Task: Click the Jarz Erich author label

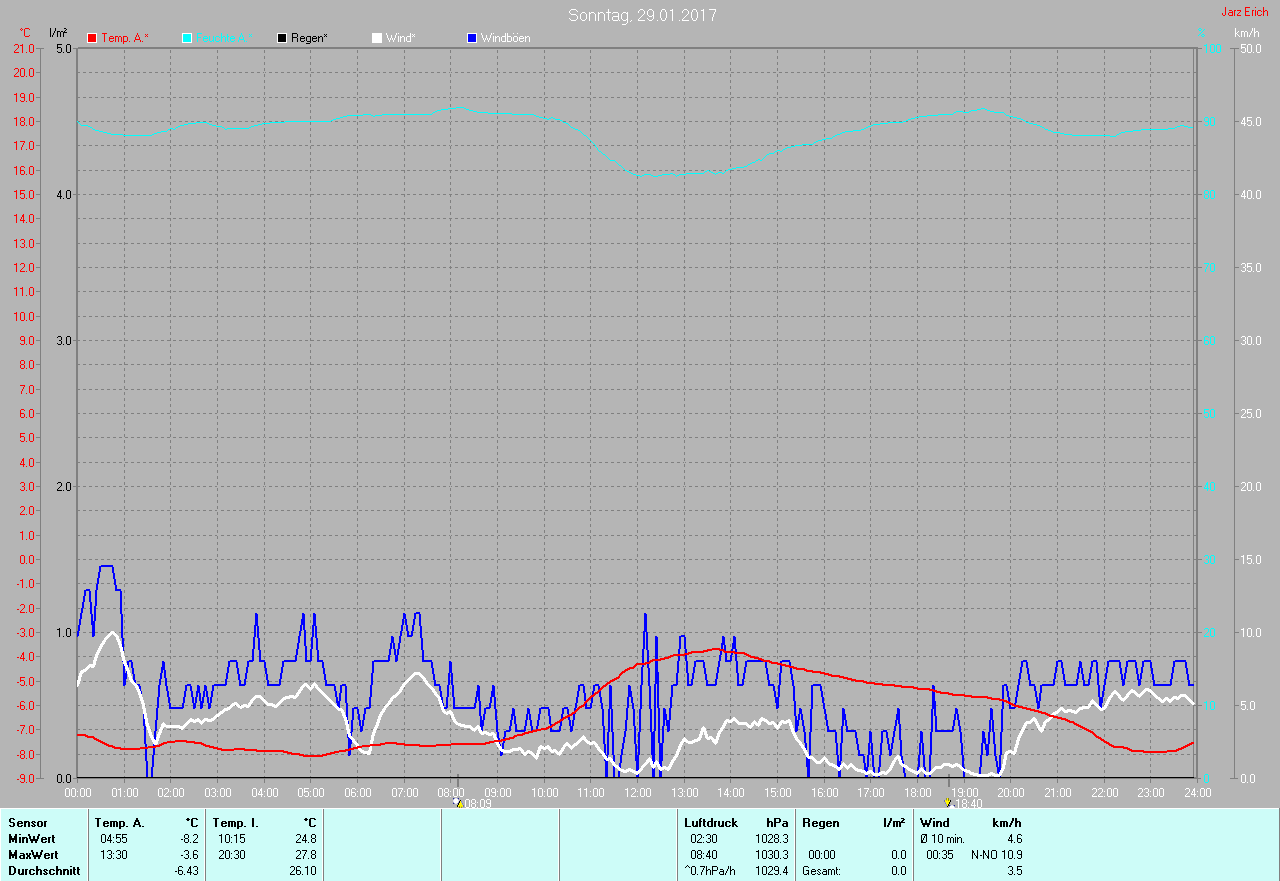Action: tap(1244, 12)
